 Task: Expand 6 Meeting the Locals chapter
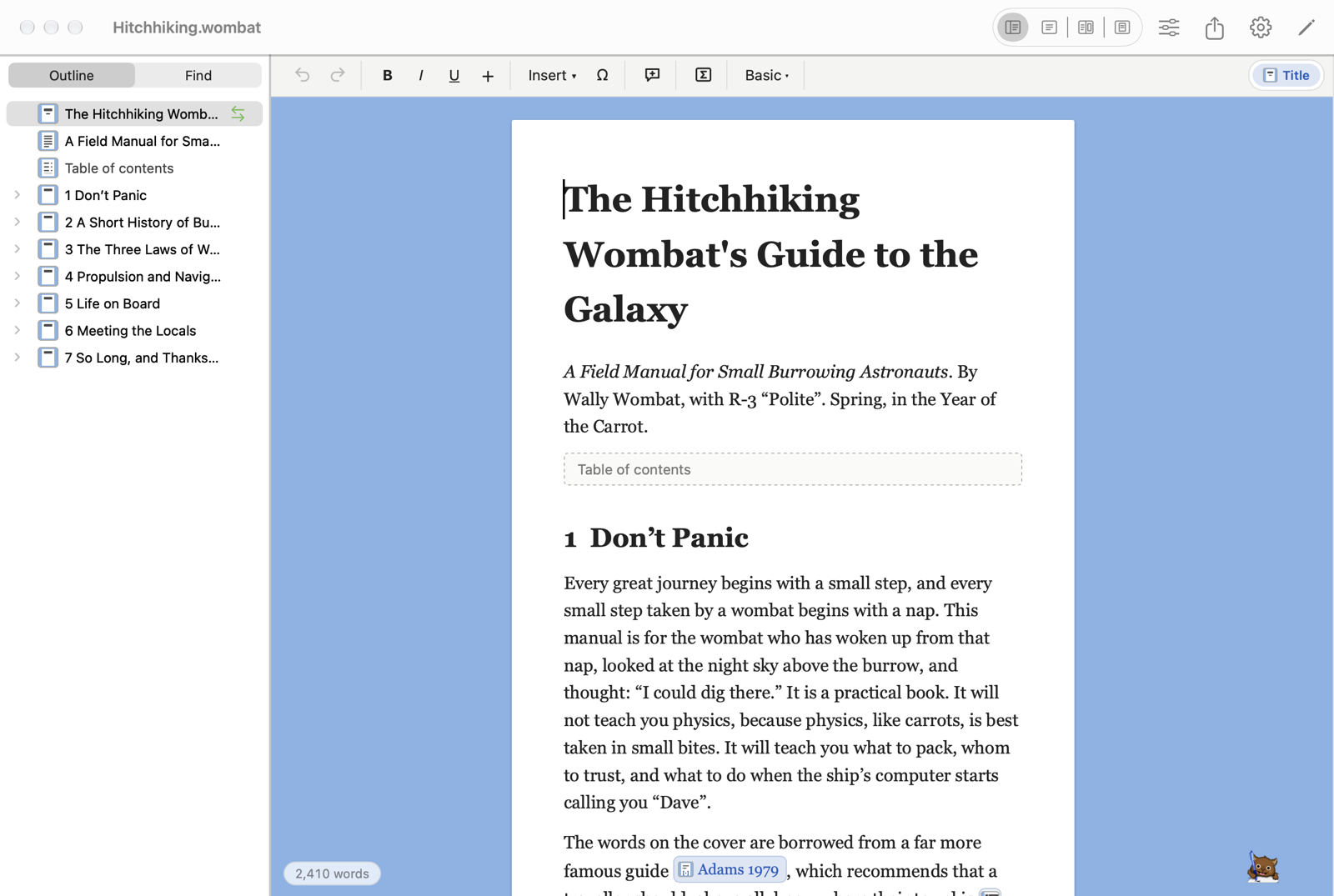point(17,331)
